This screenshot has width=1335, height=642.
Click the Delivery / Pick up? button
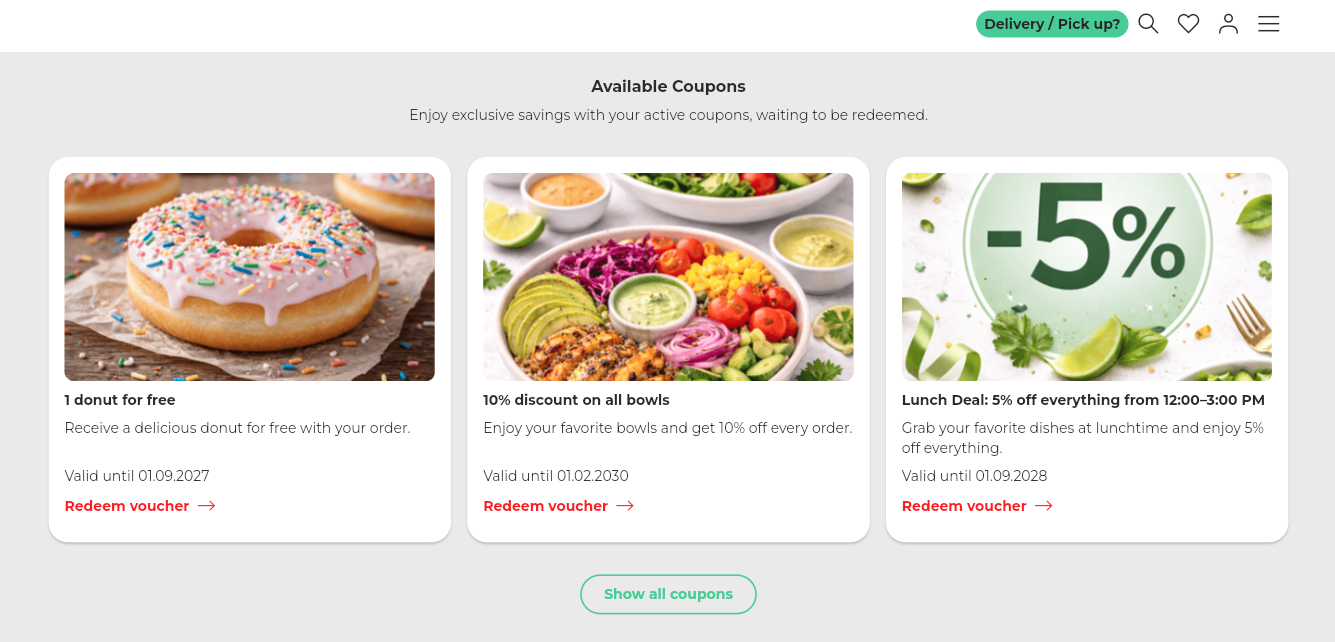(x=1051, y=24)
